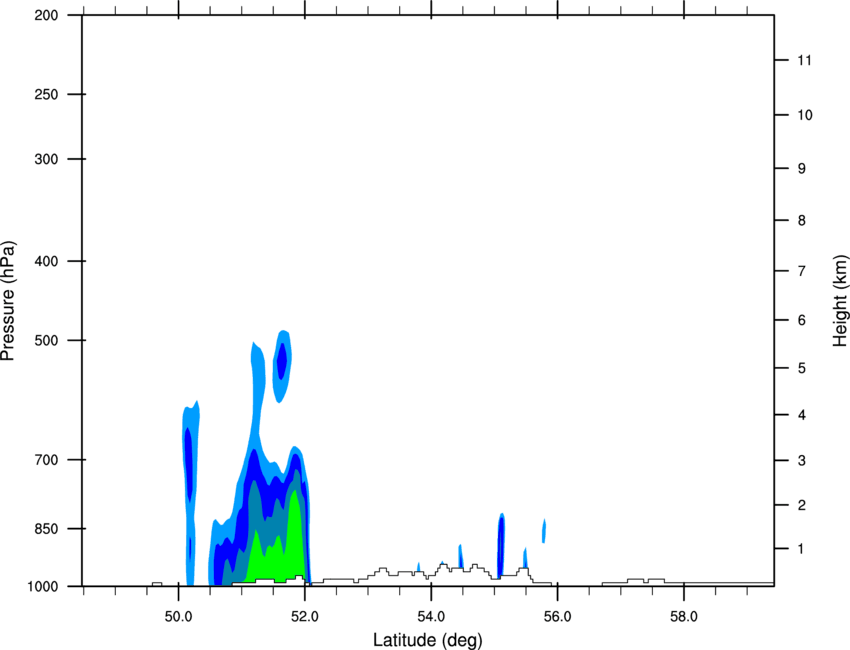This screenshot has width=850, height=650.
Task: Click the 54.0 latitude label
Action: [431, 617]
